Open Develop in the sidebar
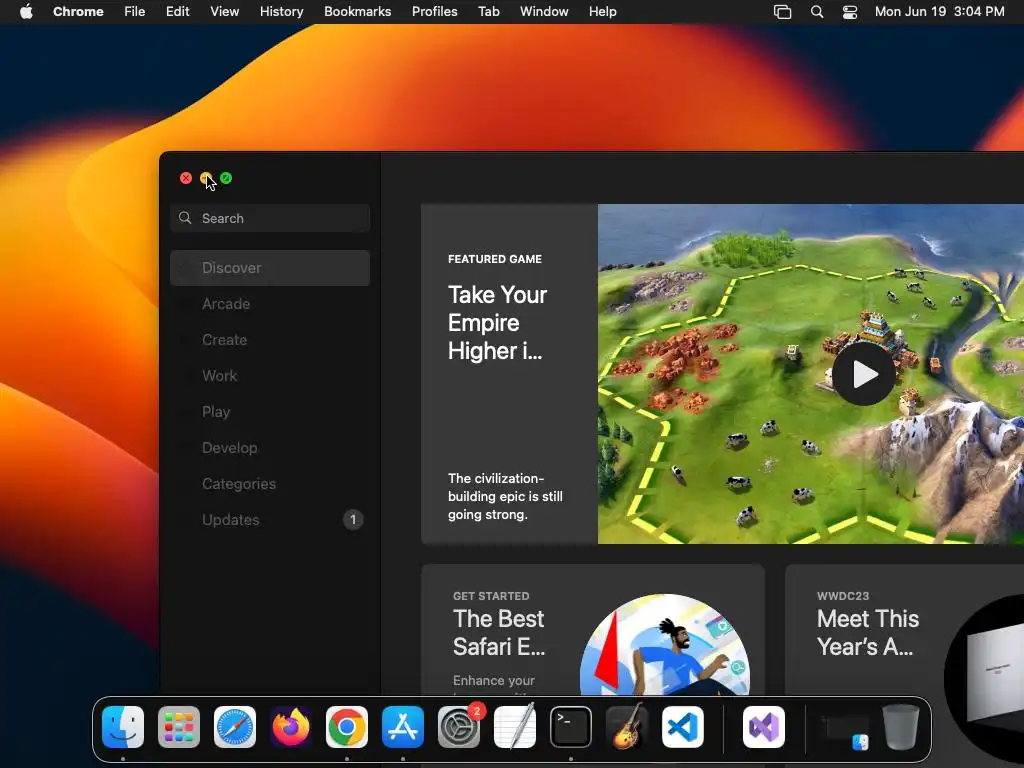 pyautogui.click(x=270, y=448)
